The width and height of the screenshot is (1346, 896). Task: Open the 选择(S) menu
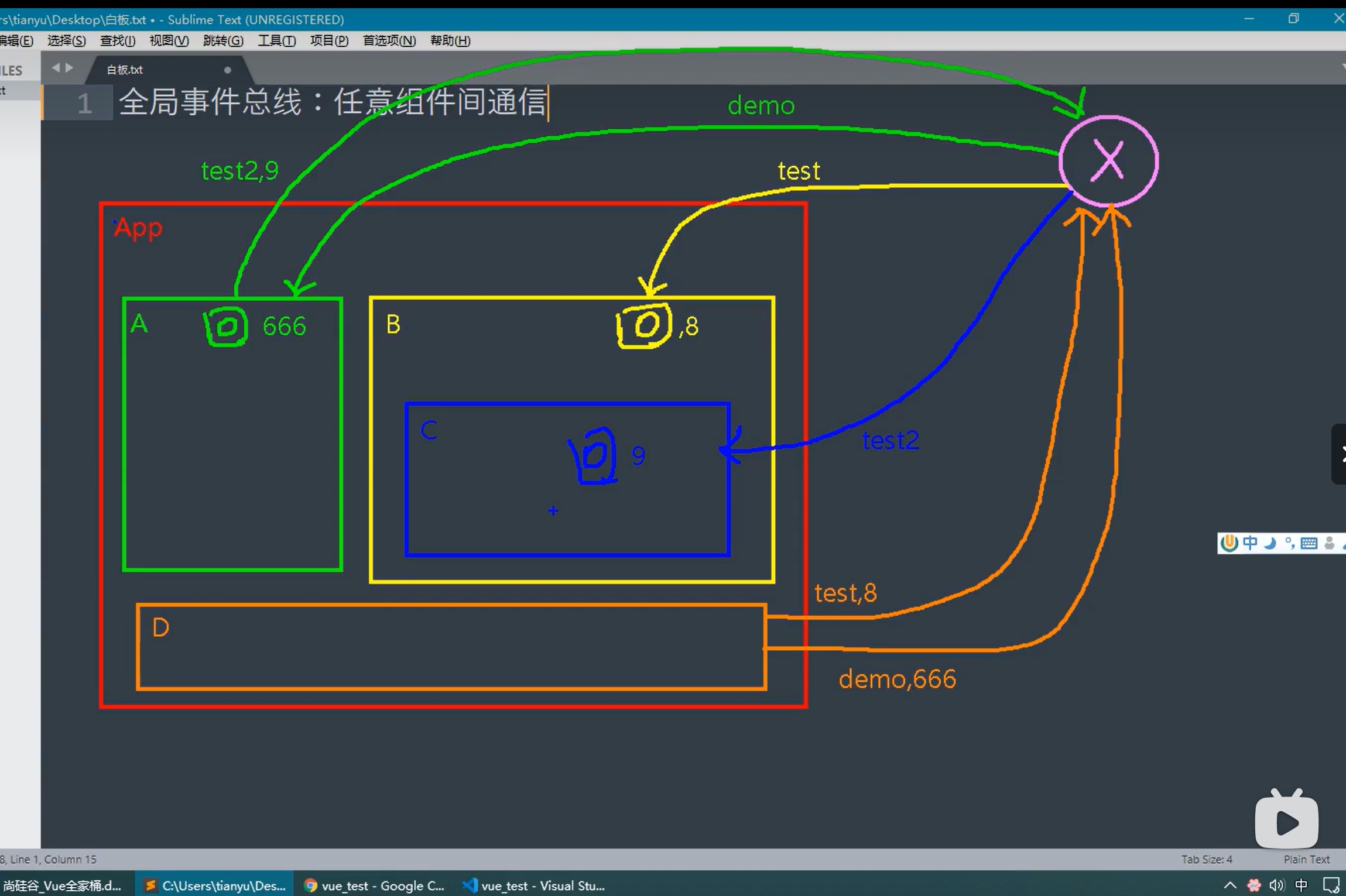pyautogui.click(x=66, y=40)
